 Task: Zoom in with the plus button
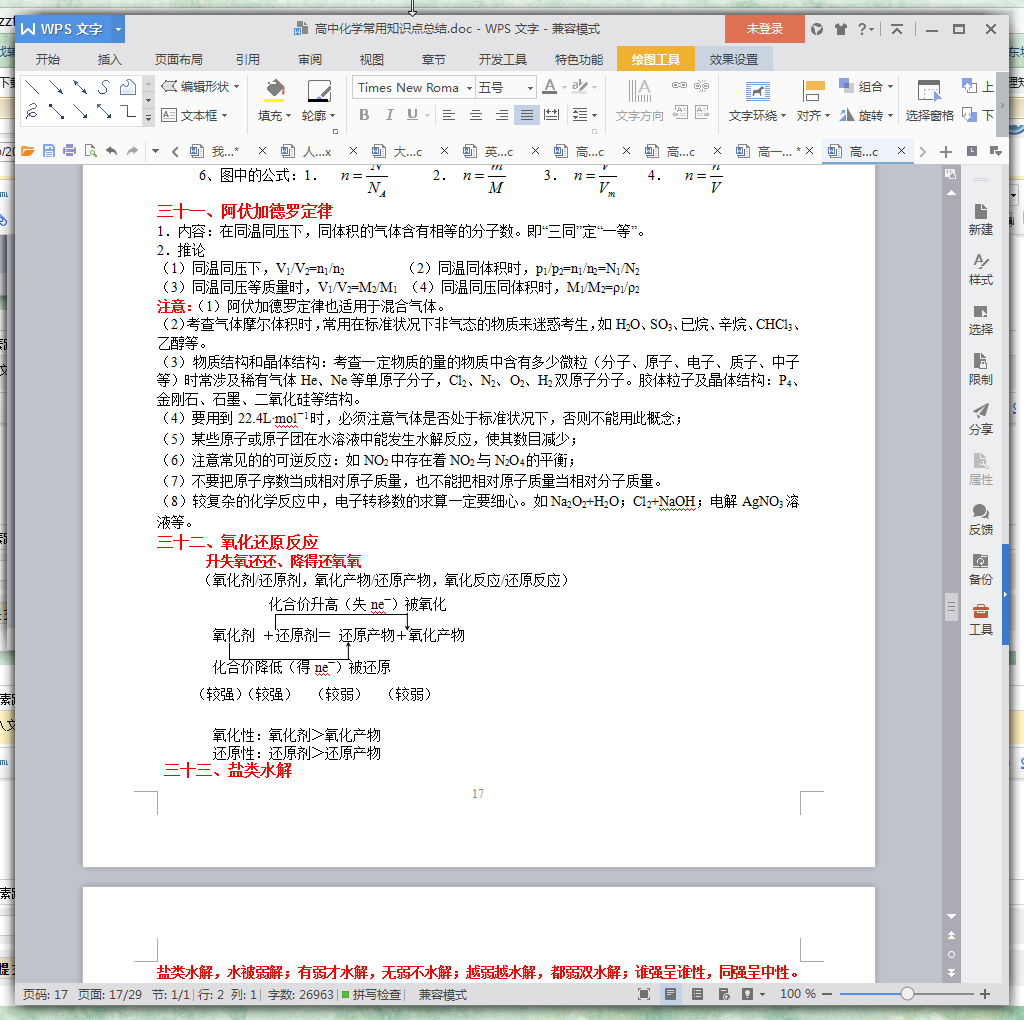985,994
